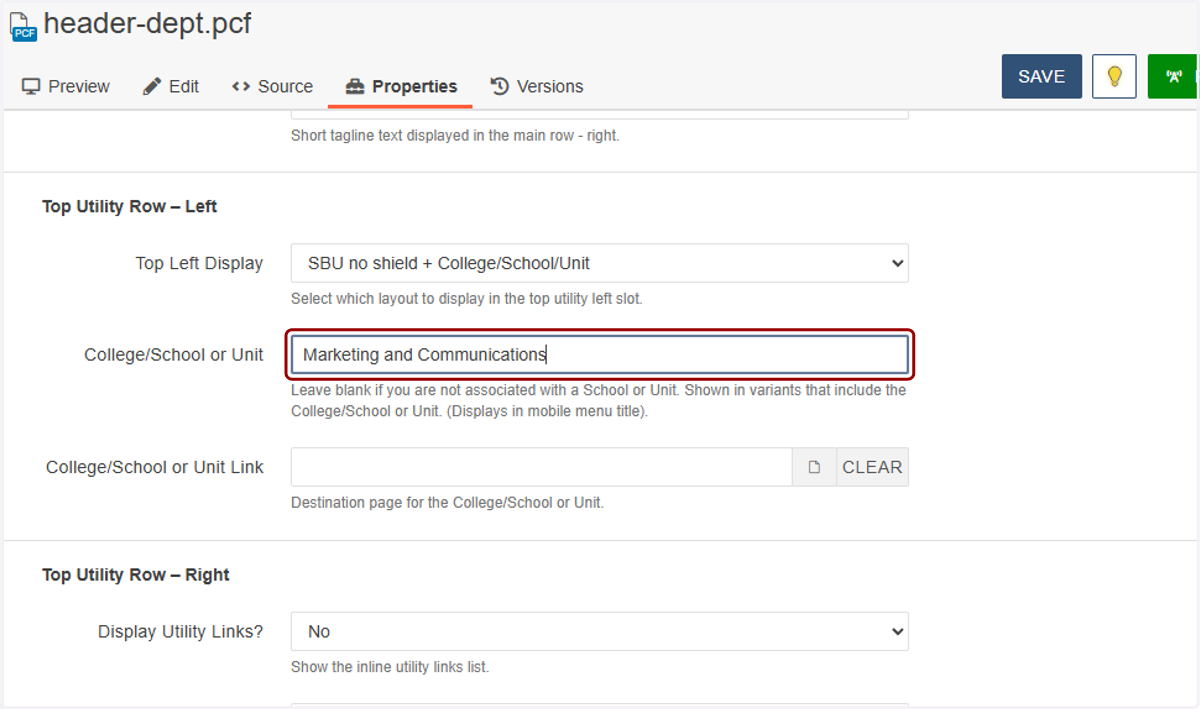Screen dimensions: 1200x709
Task: Open the Versions history tab
Action: 537,87
